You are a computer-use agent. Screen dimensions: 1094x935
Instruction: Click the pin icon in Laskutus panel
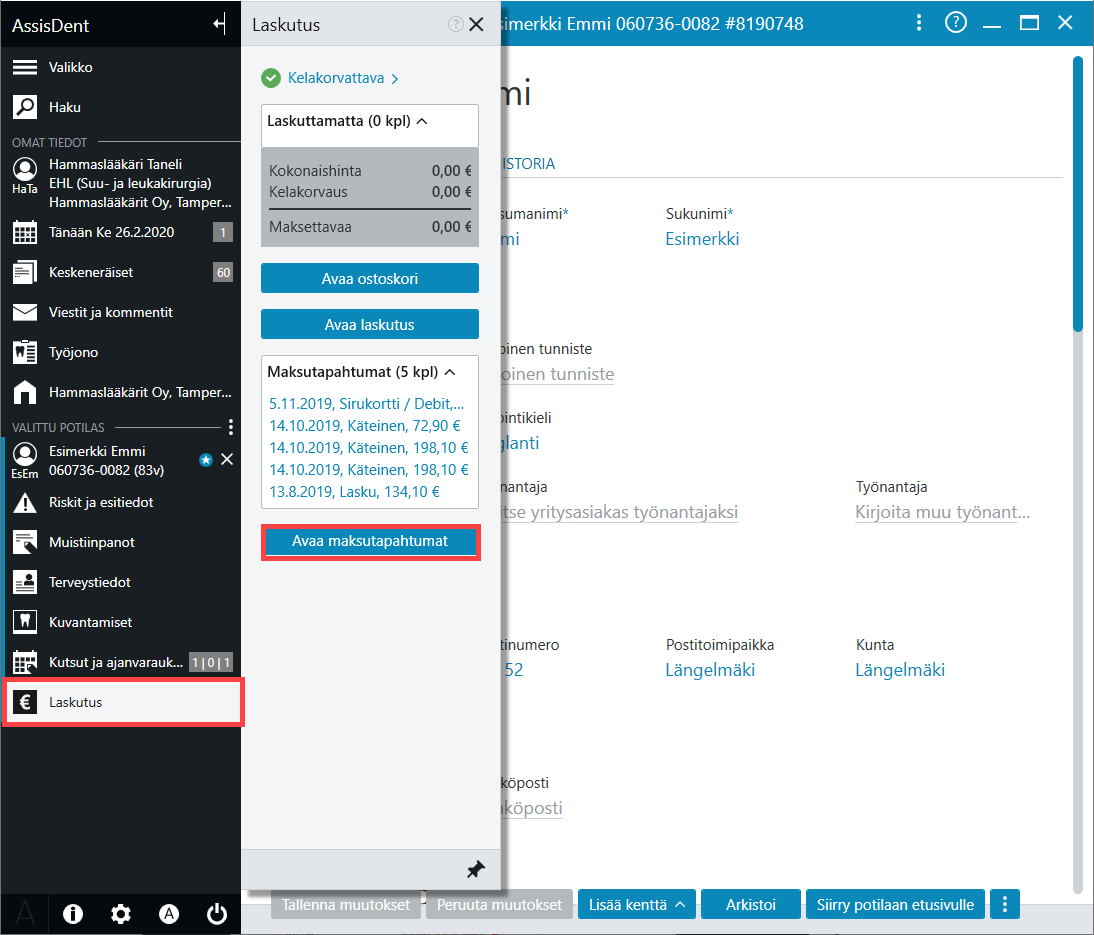(x=475, y=869)
